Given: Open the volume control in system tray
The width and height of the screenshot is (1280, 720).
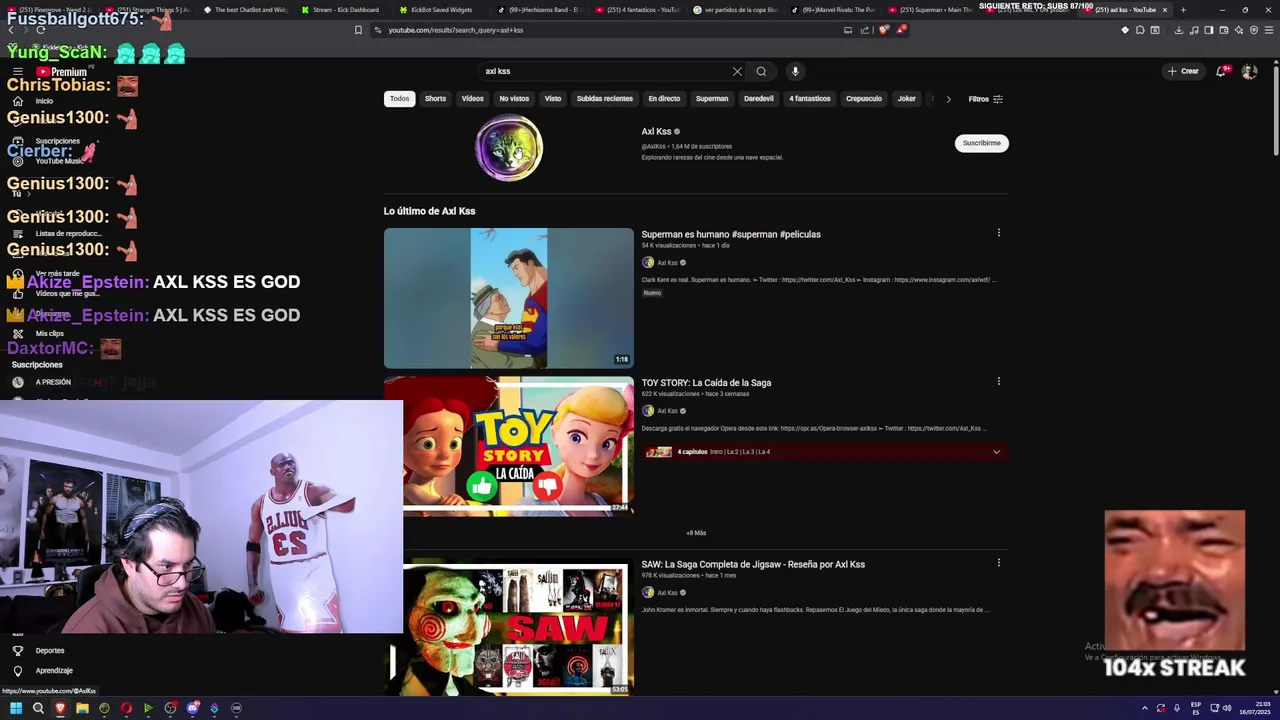Looking at the screenshot, I should click(1227, 708).
